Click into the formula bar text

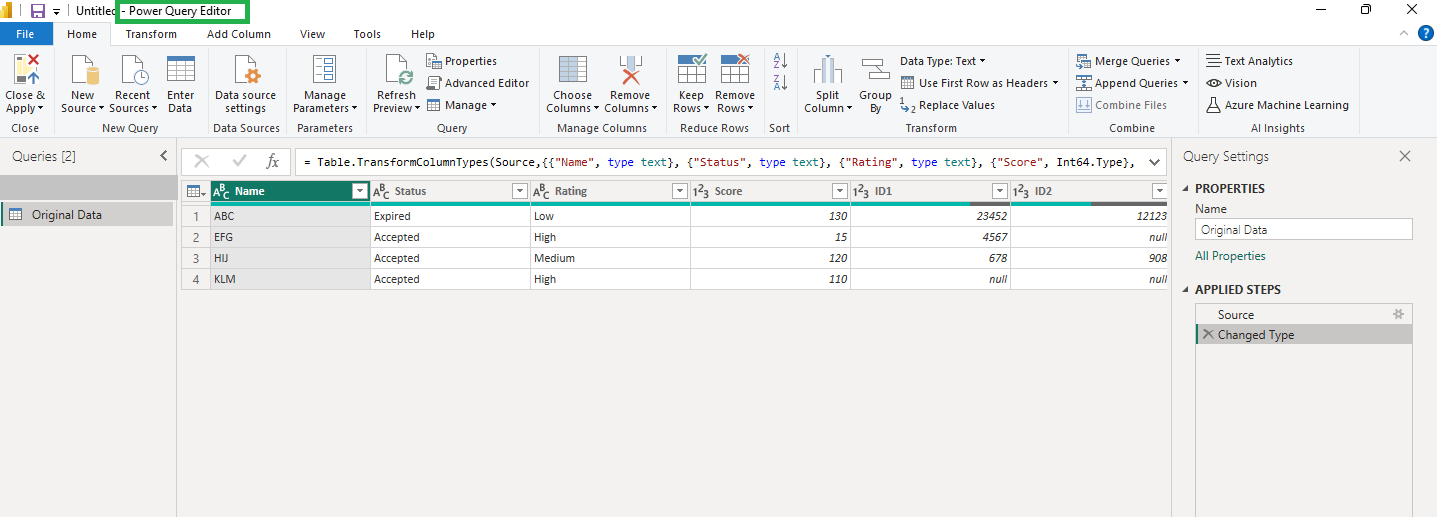tap(718, 161)
